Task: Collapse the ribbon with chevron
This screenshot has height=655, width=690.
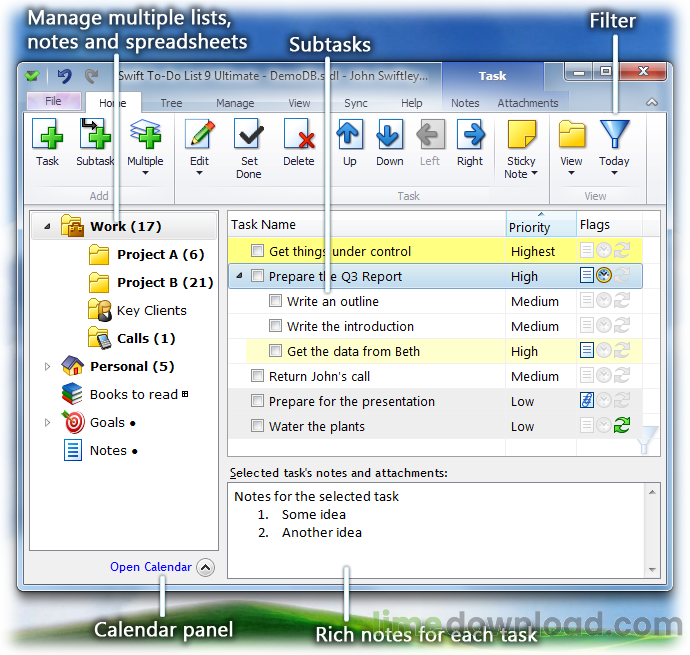Action: [652, 102]
